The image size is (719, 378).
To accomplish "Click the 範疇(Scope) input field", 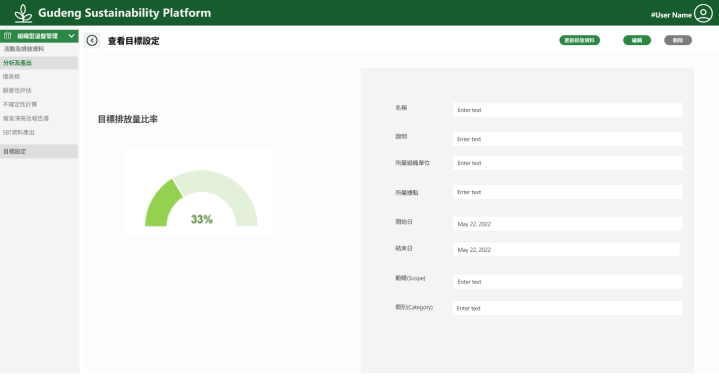I will [x=568, y=282].
